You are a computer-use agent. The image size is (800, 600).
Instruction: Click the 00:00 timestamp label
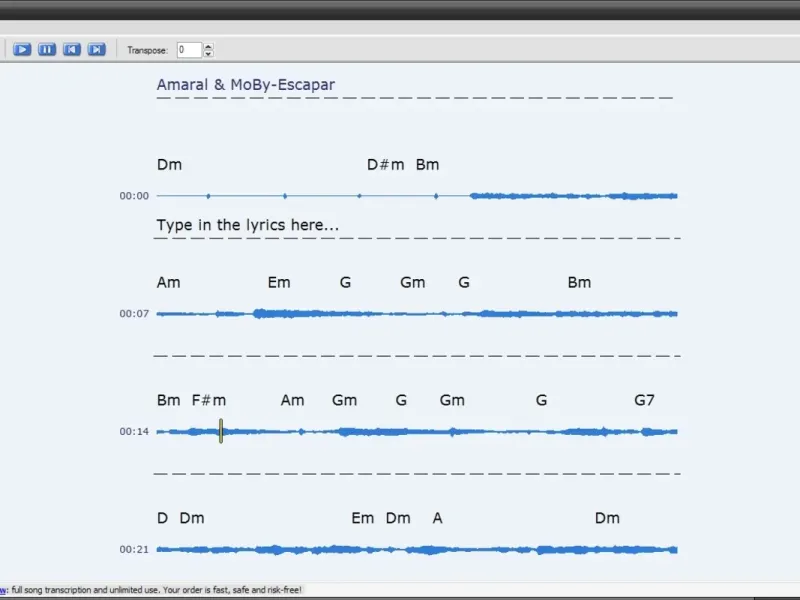[134, 196]
